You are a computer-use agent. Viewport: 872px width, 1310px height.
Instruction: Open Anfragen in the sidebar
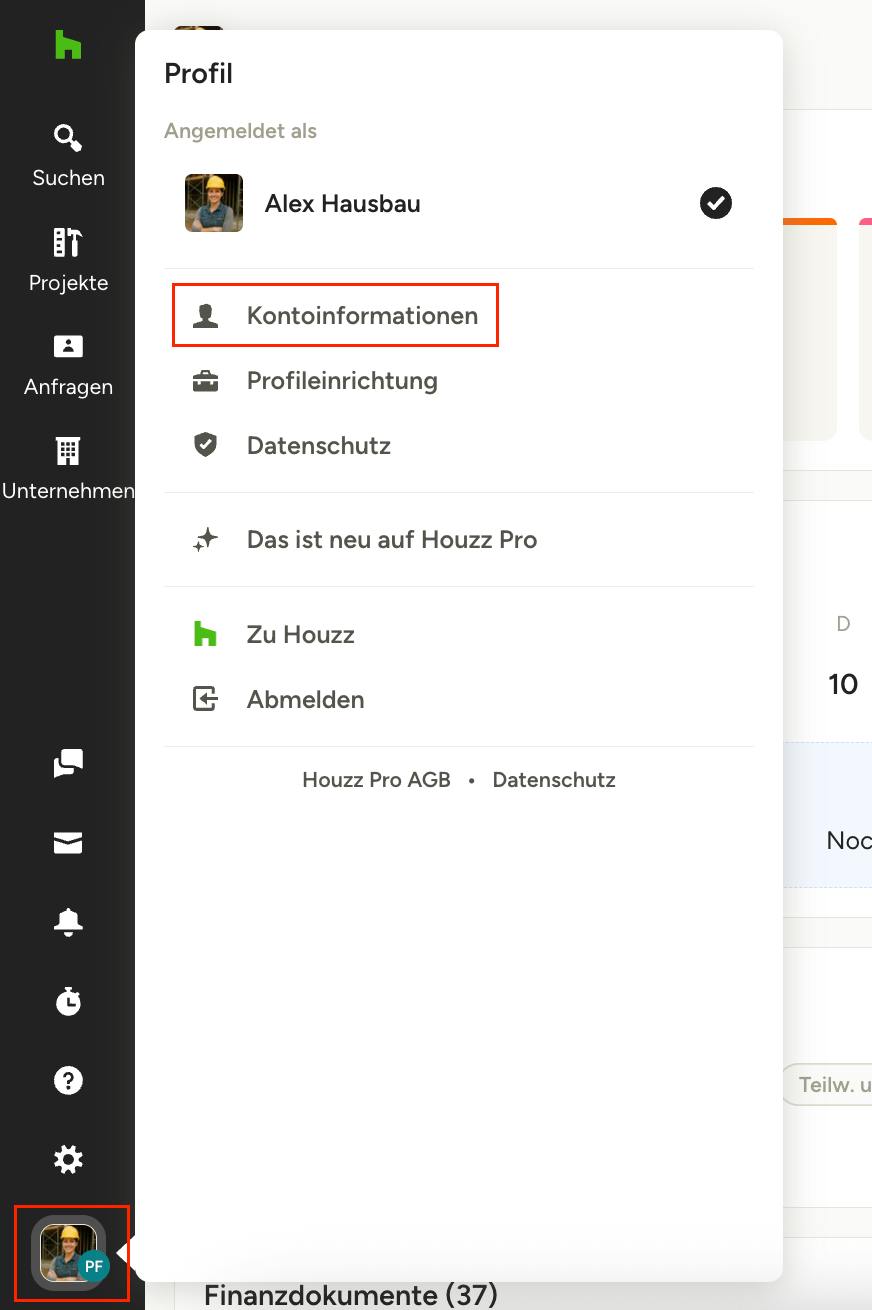pyautogui.click(x=68, y=365)
